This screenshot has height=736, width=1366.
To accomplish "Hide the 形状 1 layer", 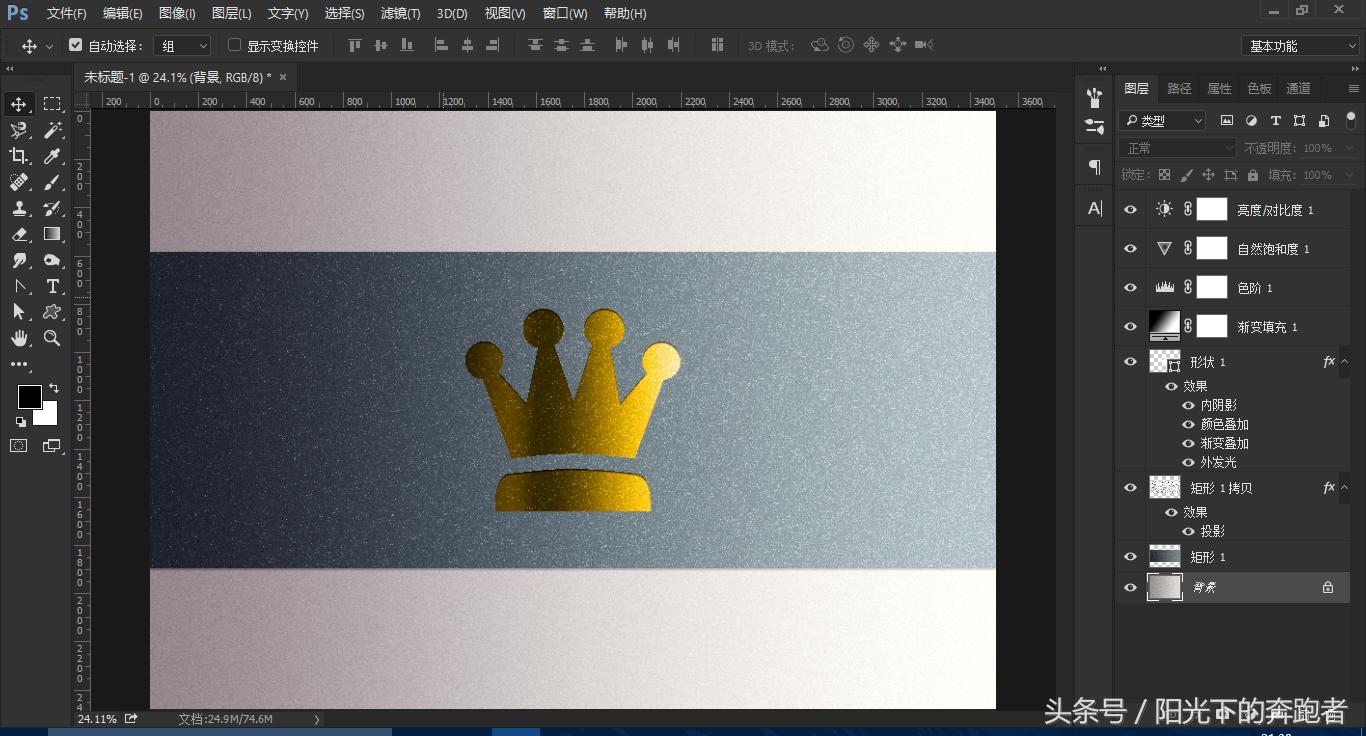I will click(x=1131, y=361).
